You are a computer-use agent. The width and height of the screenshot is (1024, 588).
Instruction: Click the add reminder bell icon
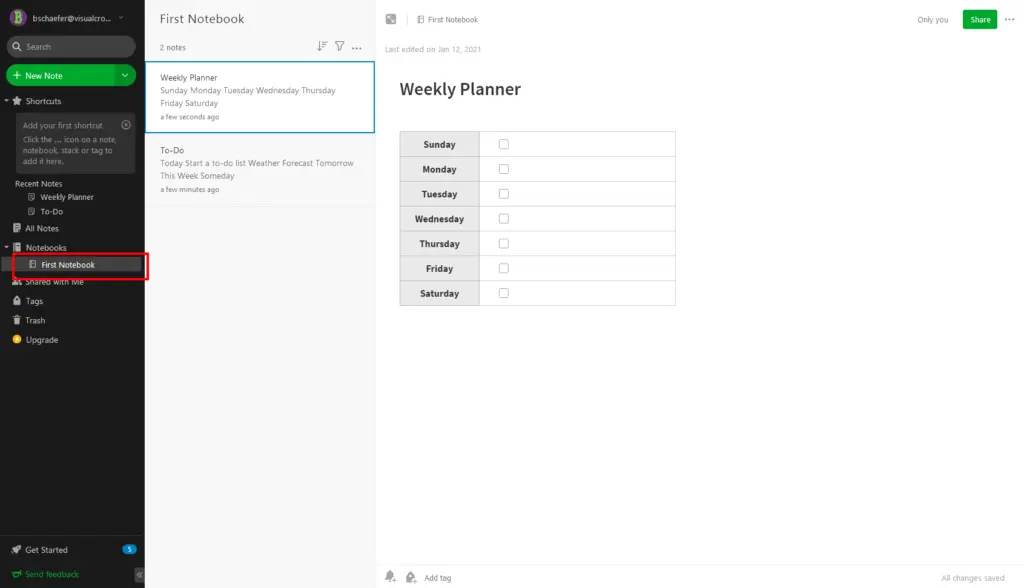click(x=391, y=577)
